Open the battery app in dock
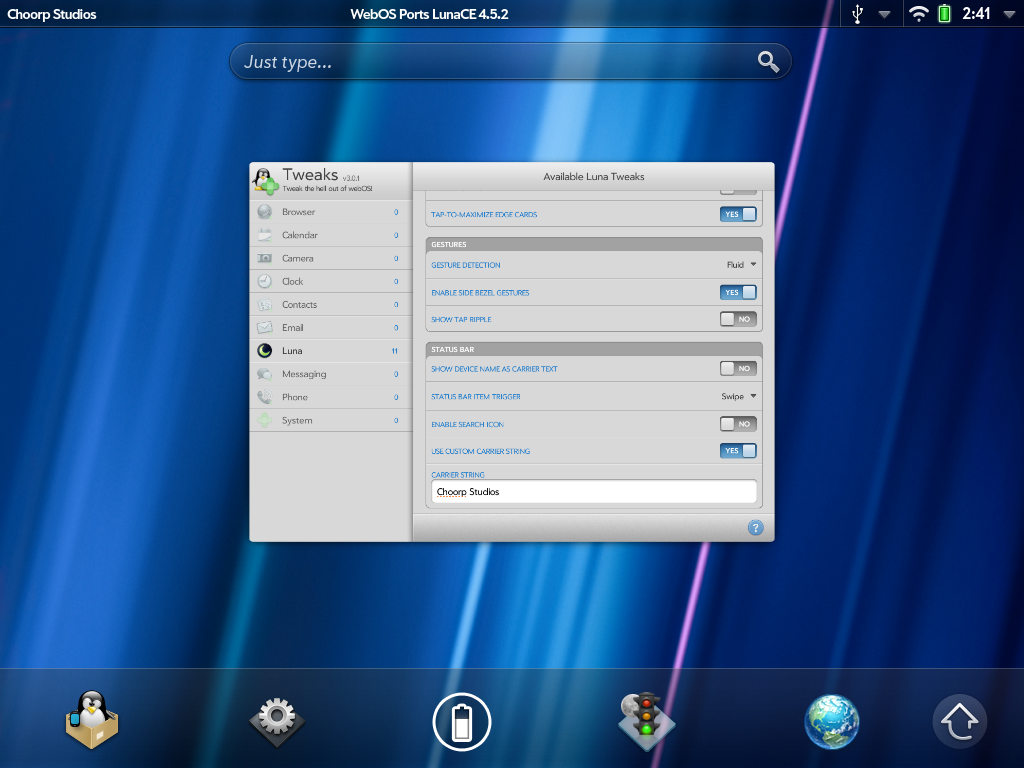This screenshot has width=1024, height=768. [462, 720]
